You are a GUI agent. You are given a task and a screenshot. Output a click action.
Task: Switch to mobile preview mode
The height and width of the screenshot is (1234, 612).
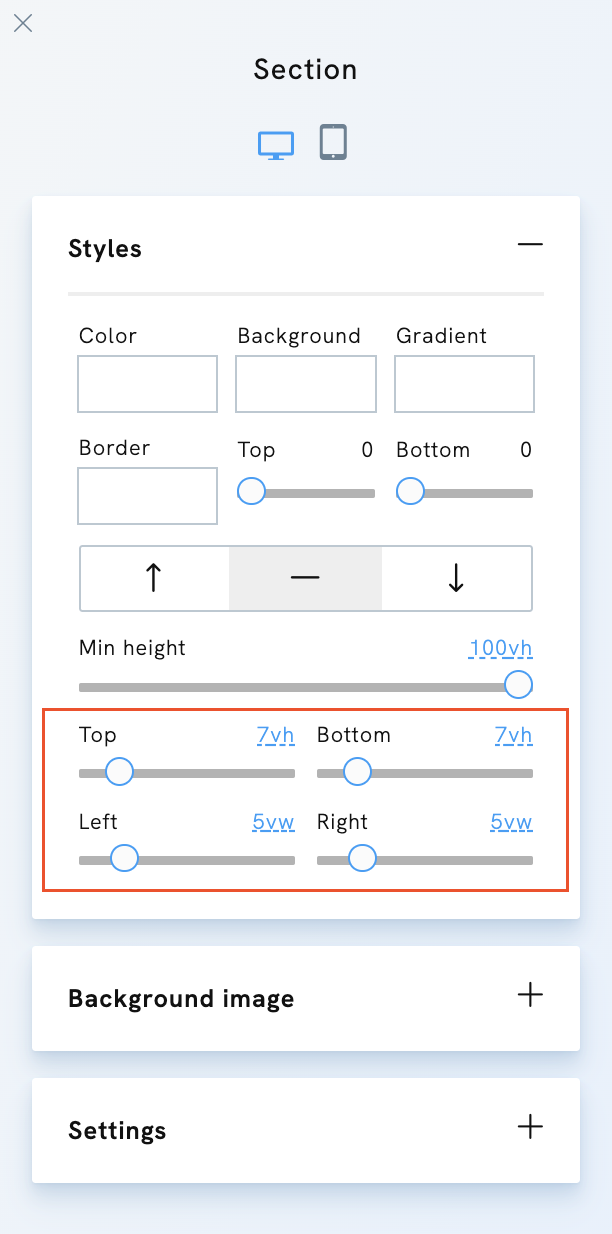coord(332,142)
